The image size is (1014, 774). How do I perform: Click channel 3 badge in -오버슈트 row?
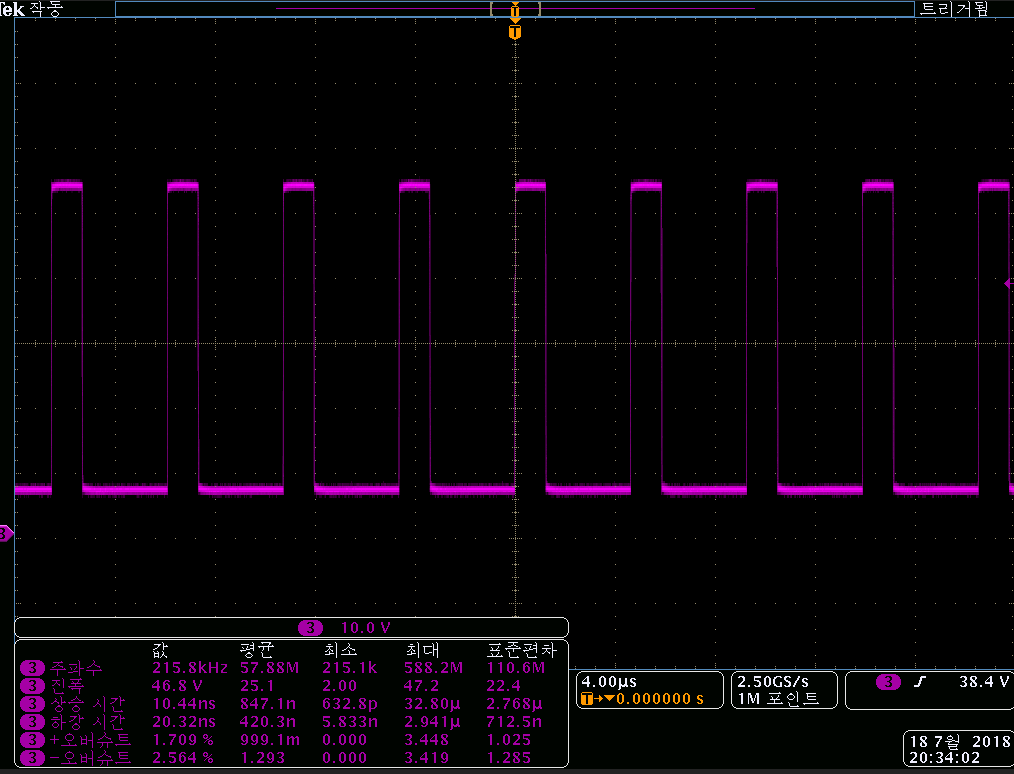point(32,758)
